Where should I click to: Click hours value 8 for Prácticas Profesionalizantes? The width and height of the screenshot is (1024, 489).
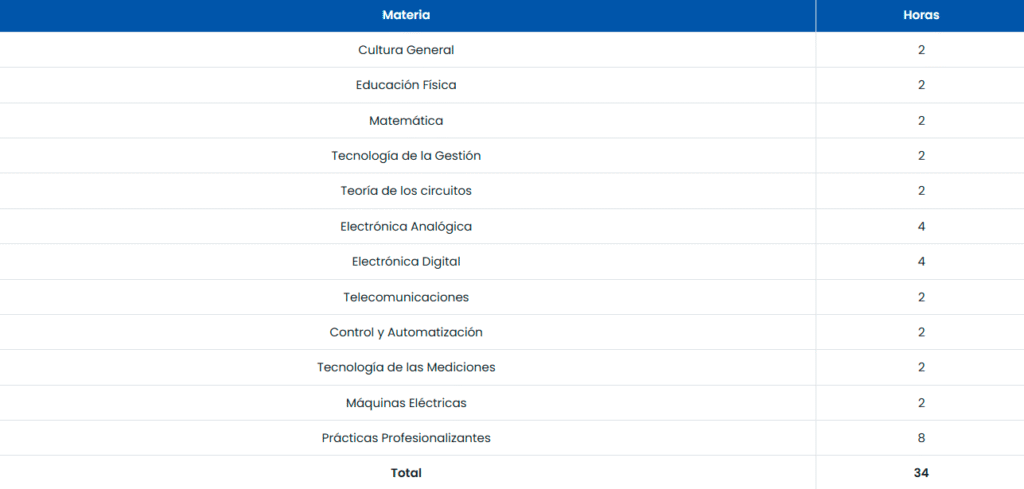click(921, 438)
